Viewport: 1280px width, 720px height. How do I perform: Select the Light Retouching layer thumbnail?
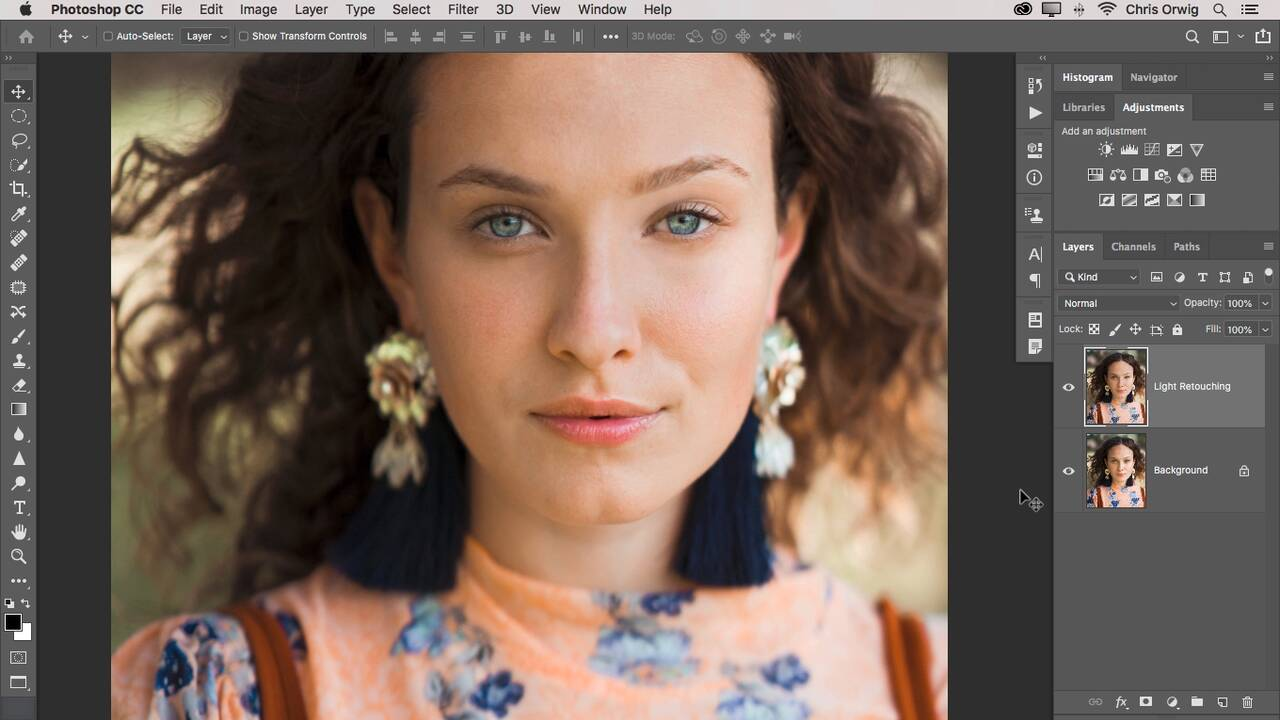tap(1116, 387)
